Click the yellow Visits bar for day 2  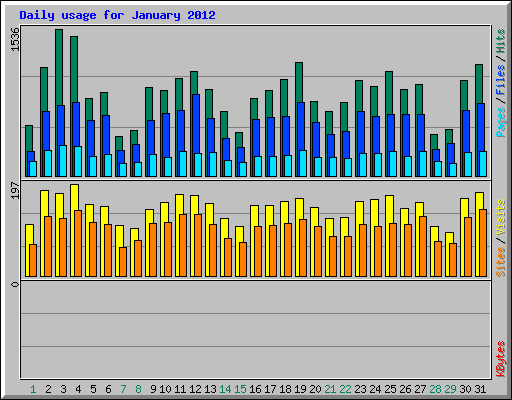tap(45, 203)
